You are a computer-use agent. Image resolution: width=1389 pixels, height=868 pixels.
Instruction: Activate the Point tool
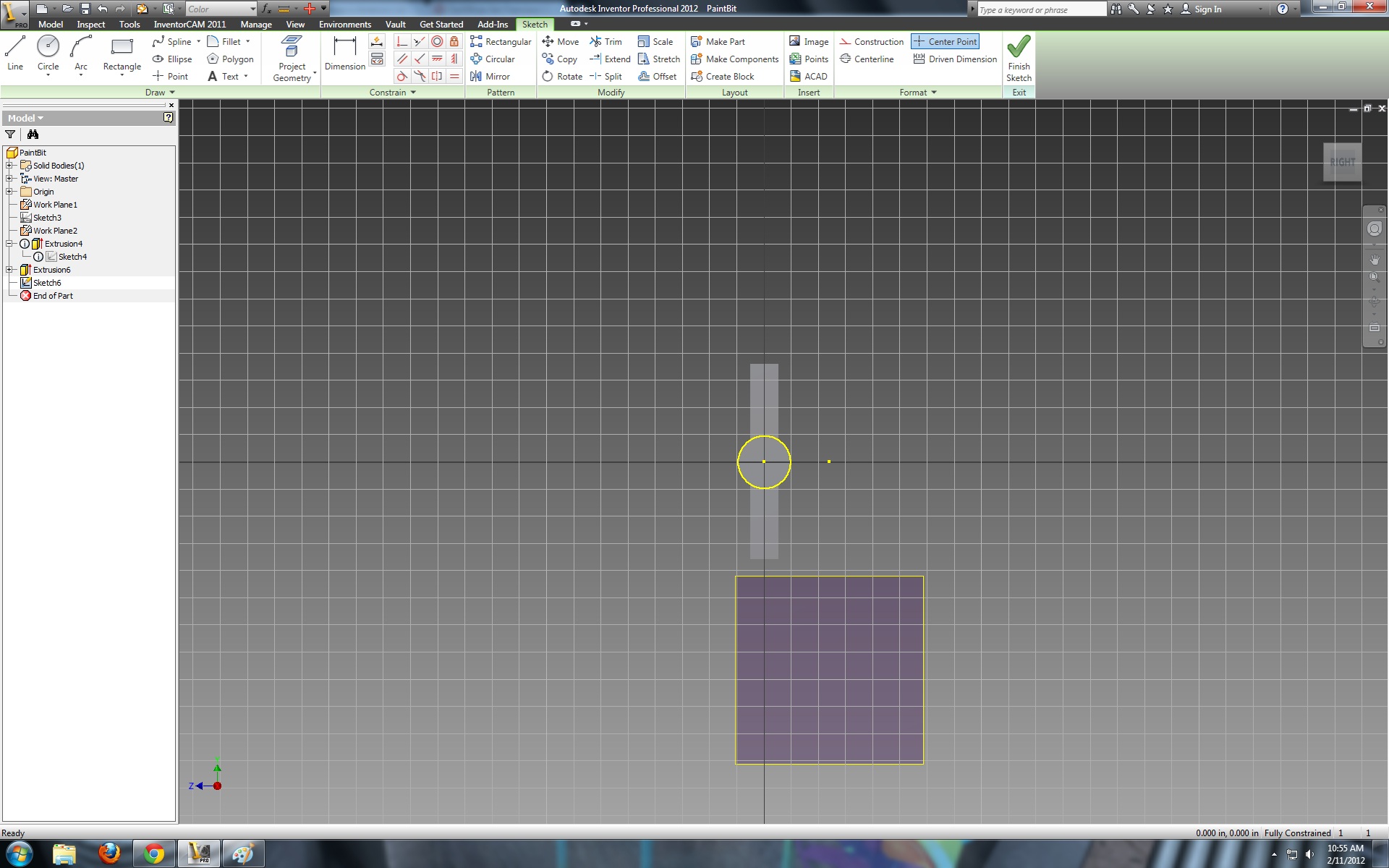pos(170,77)
